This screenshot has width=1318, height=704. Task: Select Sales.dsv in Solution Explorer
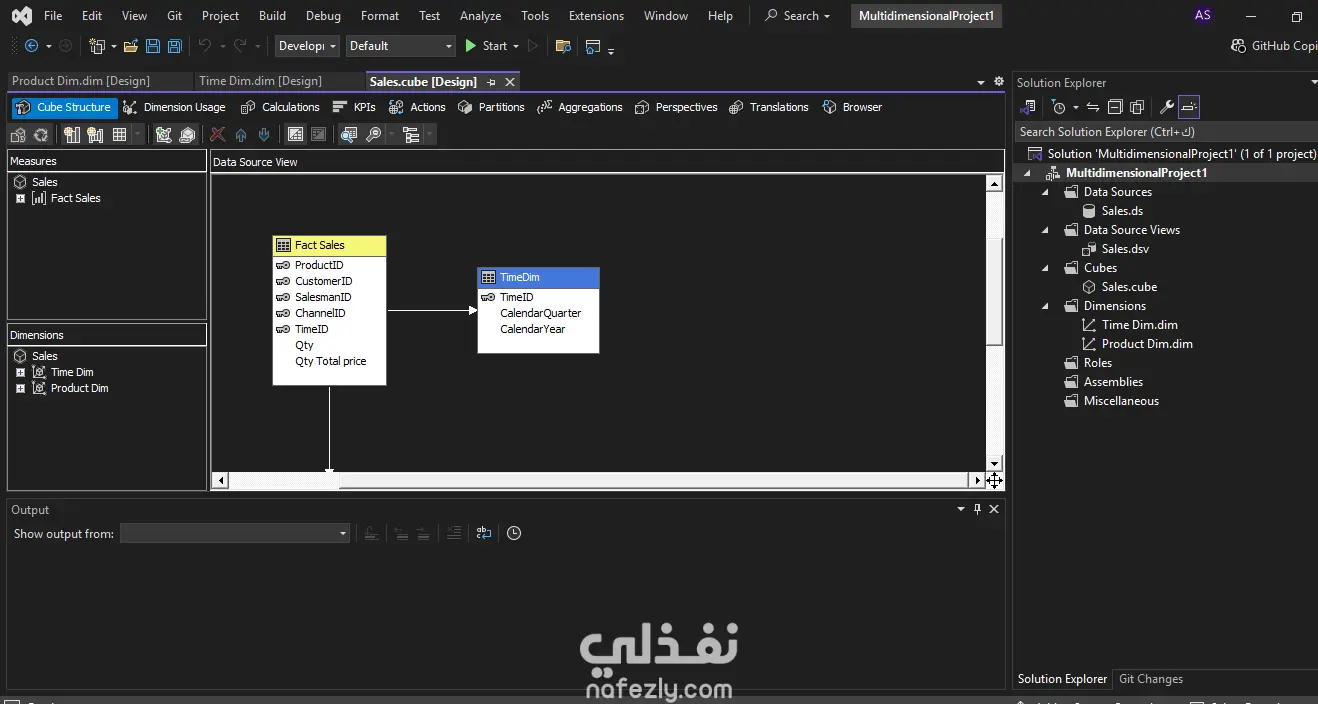click(1125, 249)
